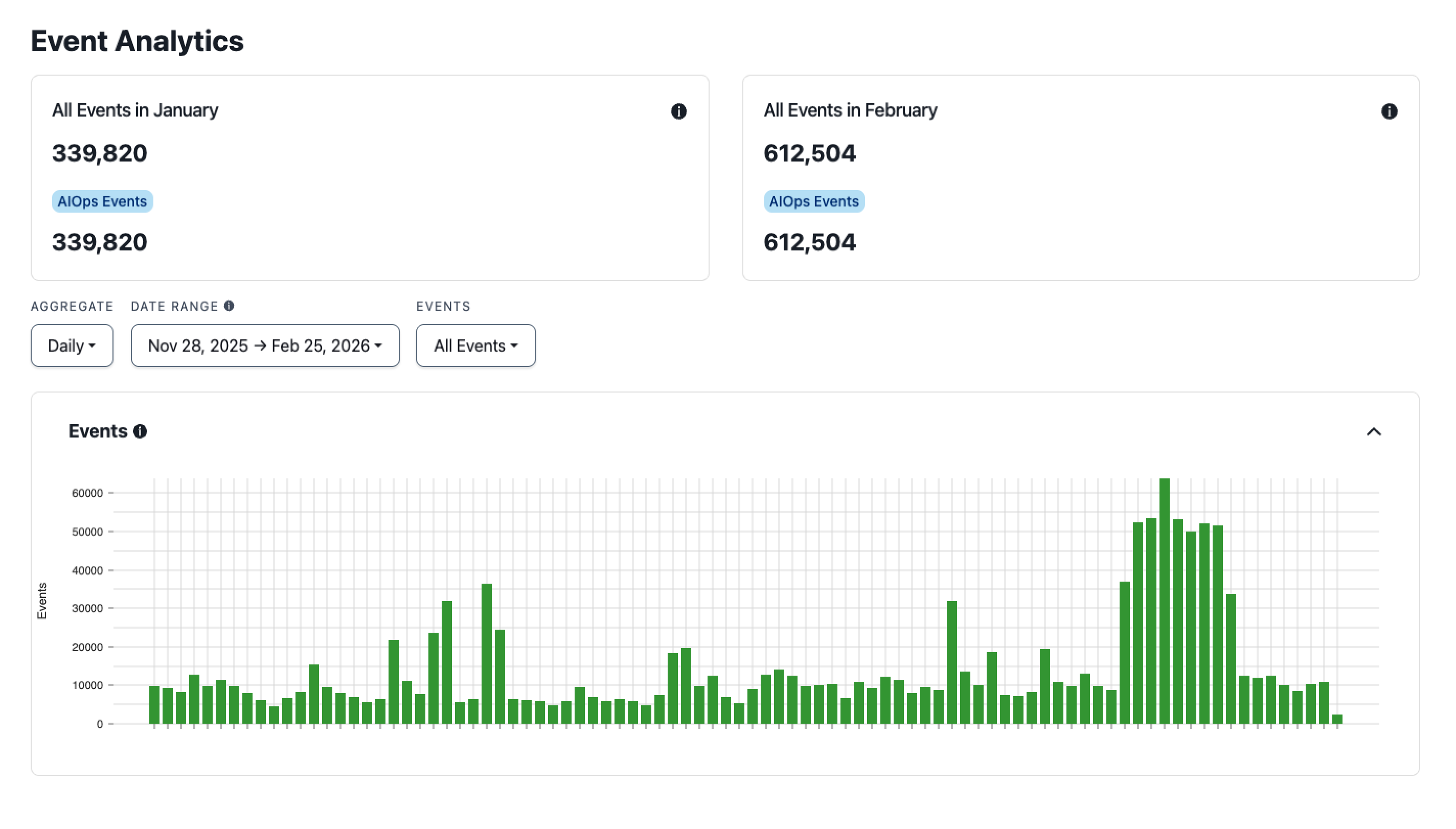Select the AIOps Events badge in the January card
This screenshot has height=829, width=1456.
(102, 201)
